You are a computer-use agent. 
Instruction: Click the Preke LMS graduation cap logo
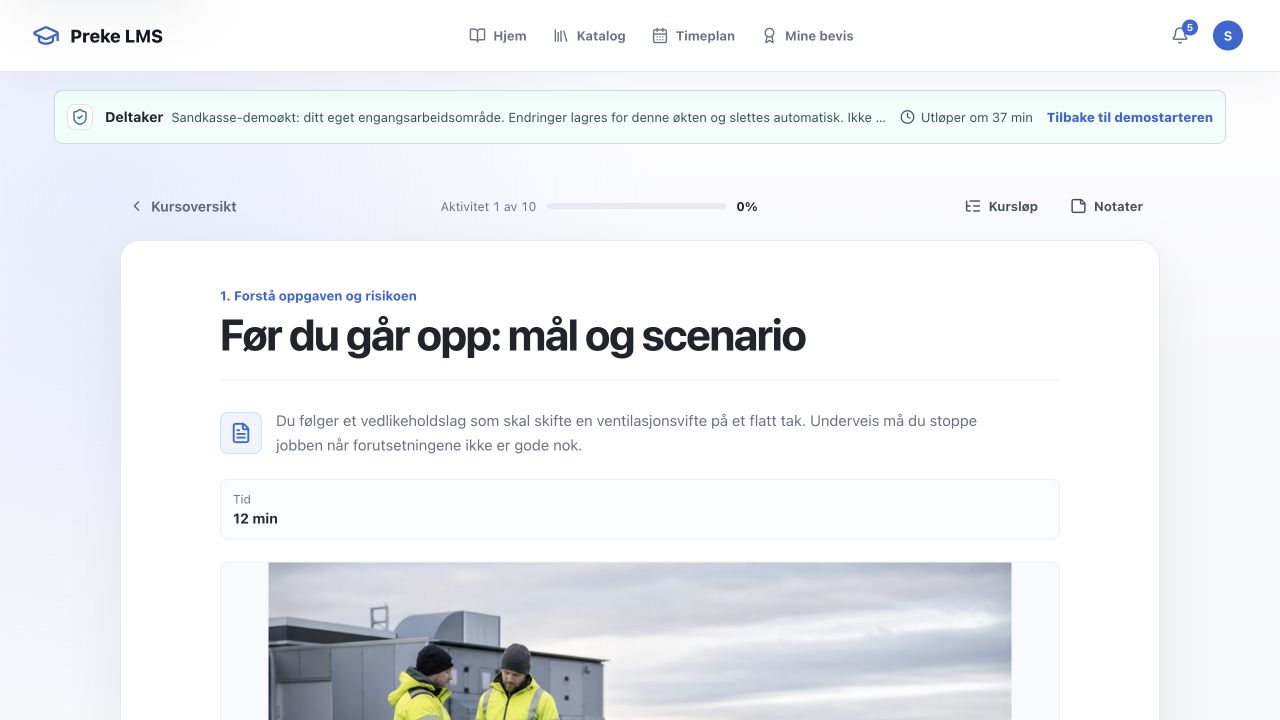coord(46,36)
